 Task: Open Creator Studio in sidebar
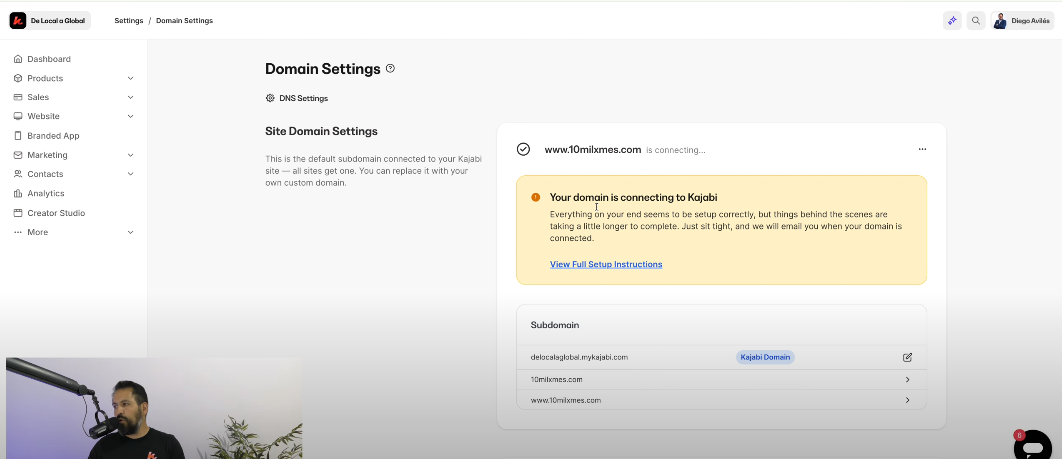56,213
